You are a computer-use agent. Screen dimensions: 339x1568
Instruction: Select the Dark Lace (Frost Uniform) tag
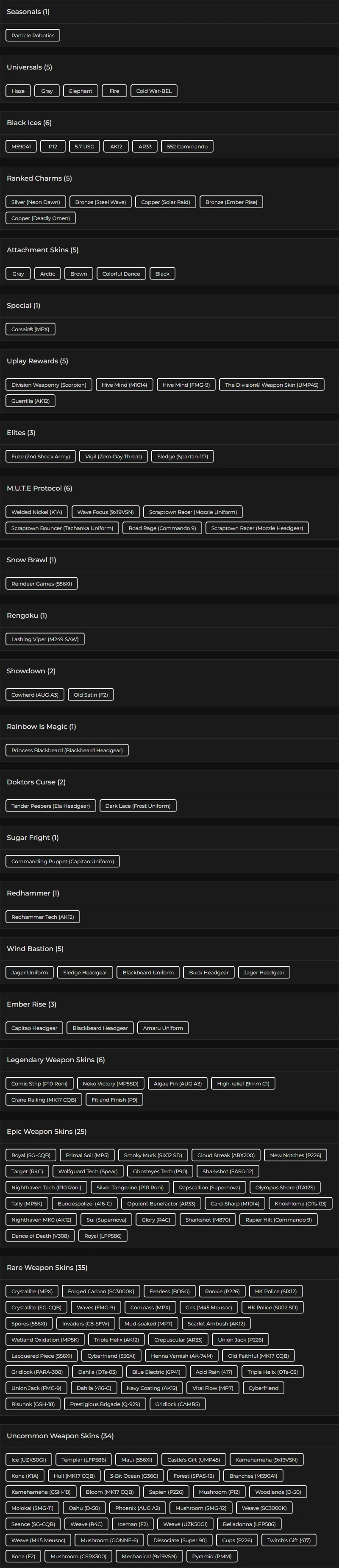[138, 806]
